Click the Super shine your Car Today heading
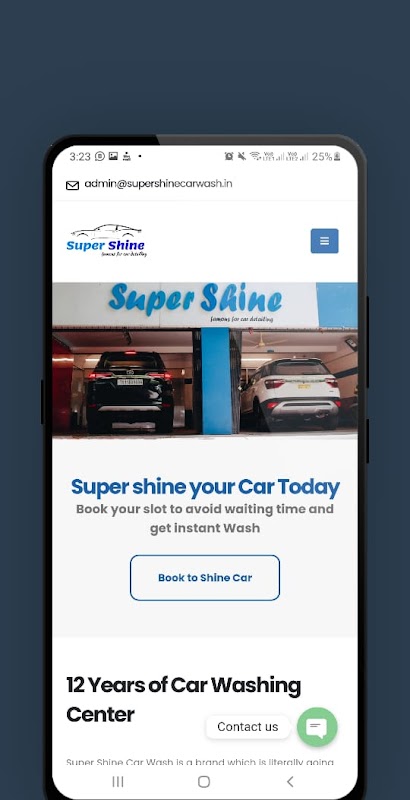This screenshot has width=410, height=800. tap(205, 487)
